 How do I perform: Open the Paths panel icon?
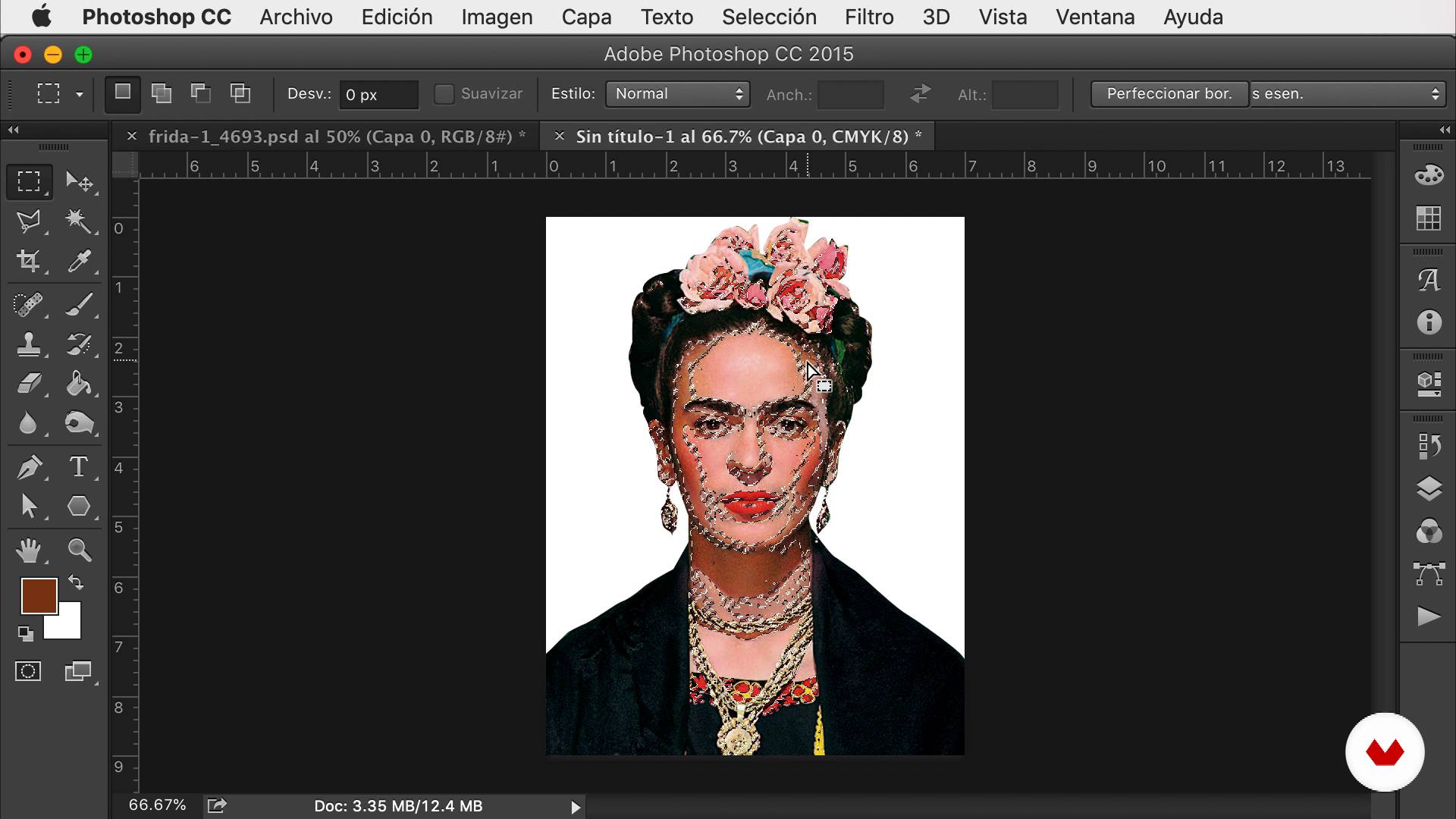point(1429,573)
